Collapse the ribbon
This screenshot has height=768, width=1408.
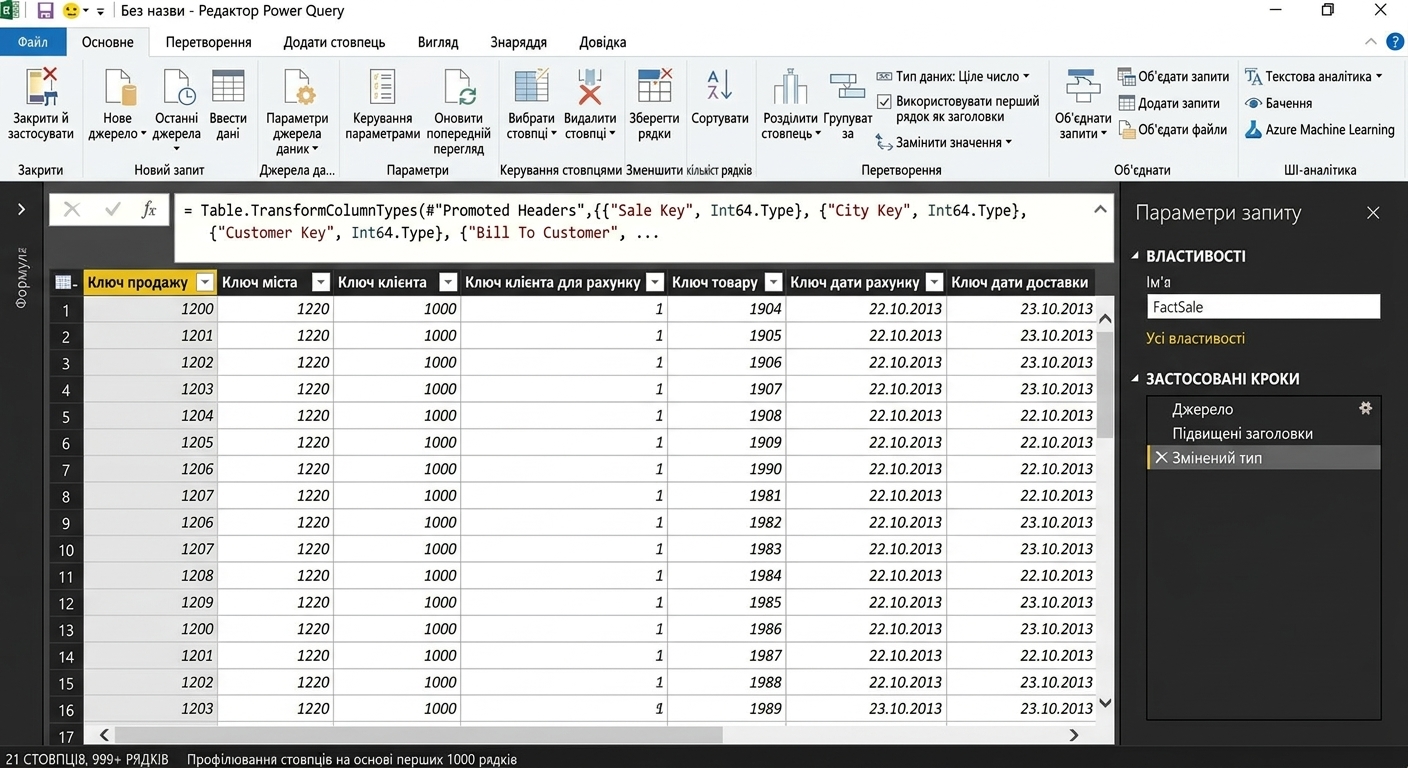(x=1371, y=42)
